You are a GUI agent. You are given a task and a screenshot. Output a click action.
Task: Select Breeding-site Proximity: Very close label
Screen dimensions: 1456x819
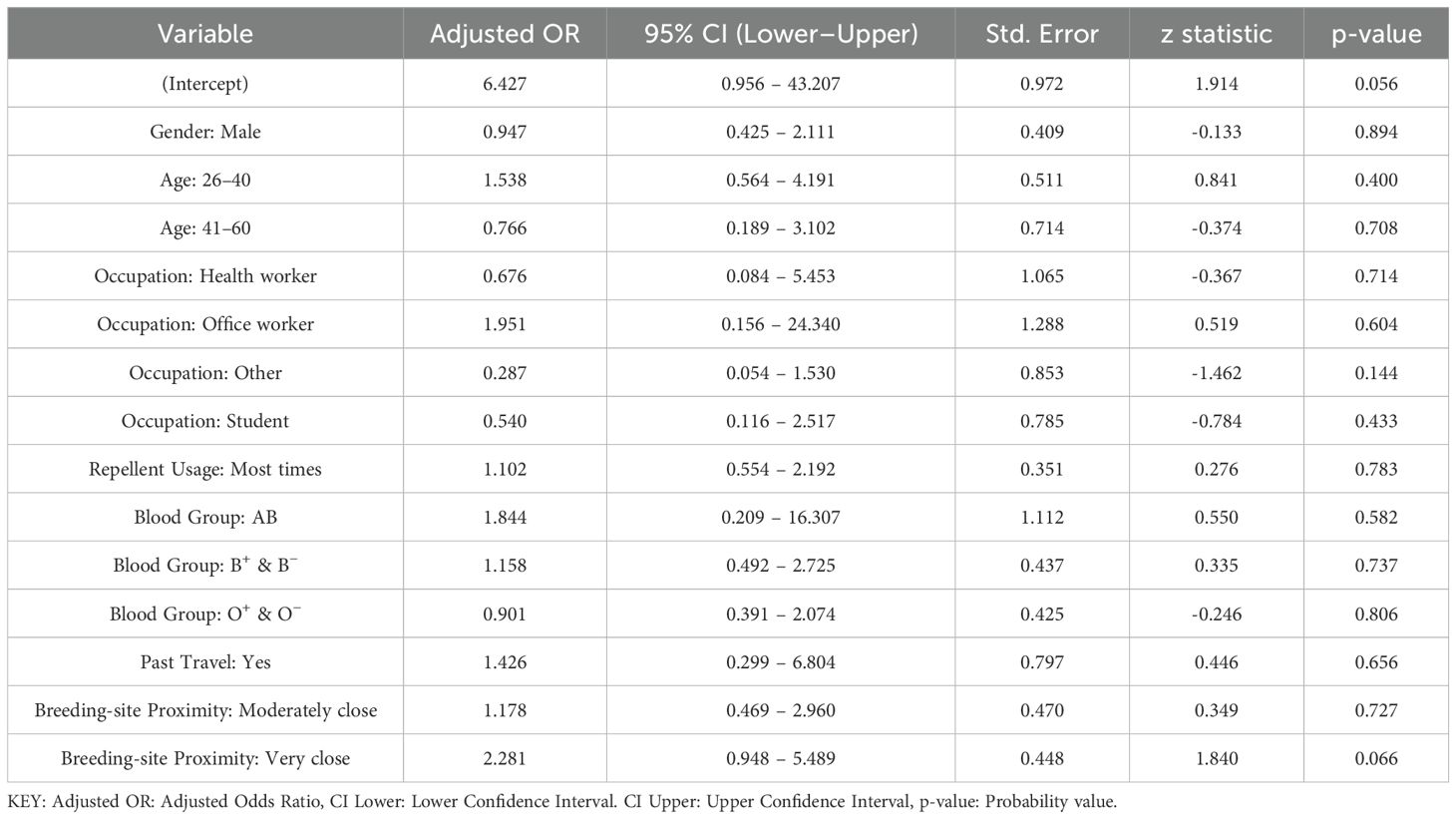[x=205, y=758]
